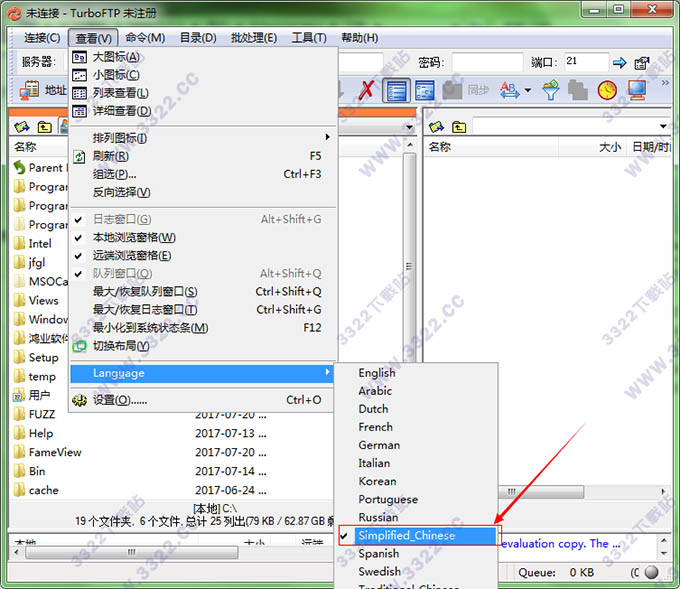
Task: Click the status indicator ball in status bar
Action: (x=651, y=573)
